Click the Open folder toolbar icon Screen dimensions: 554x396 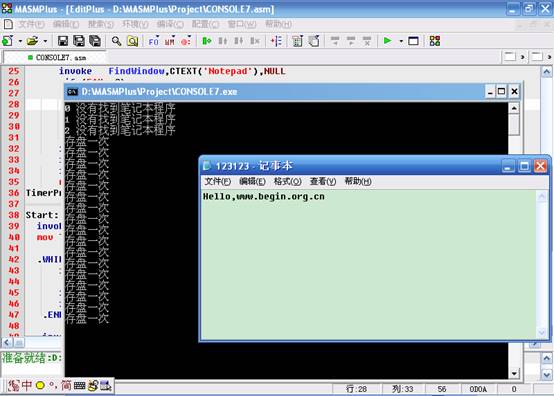[33, 41]
